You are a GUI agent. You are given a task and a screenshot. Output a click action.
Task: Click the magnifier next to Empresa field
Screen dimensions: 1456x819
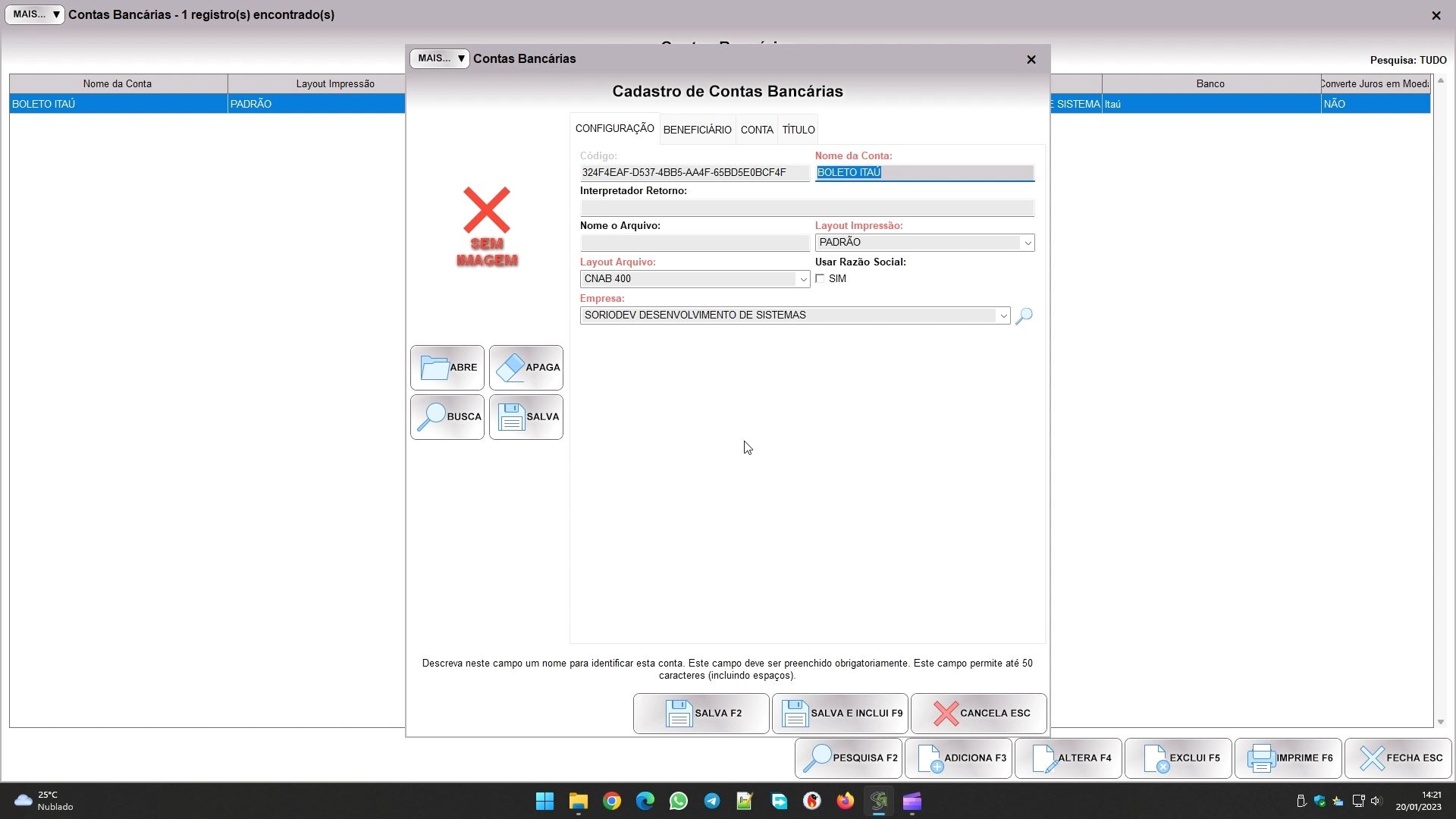1024,315
